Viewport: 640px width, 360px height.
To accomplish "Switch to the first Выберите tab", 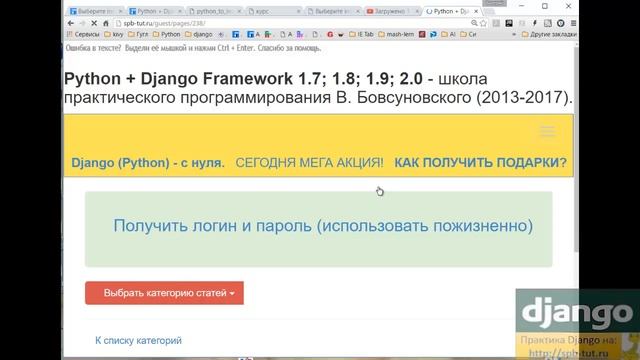I will click(x=96, y=11).
